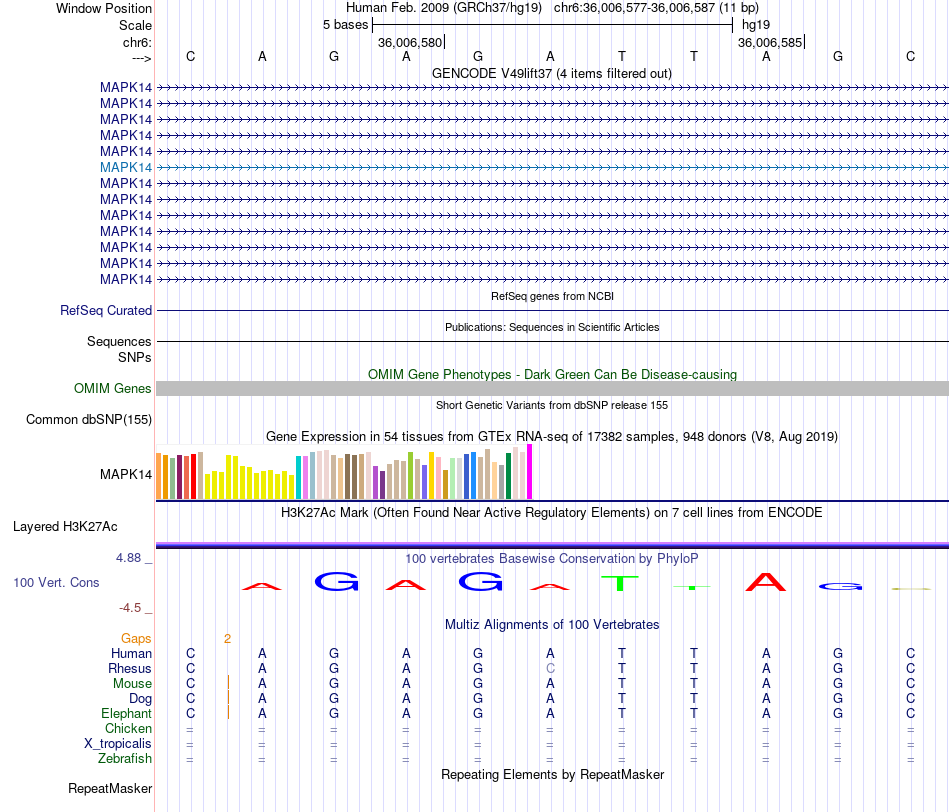Click the tall green T in PhyloP logo
The height and width of the screenshot is (812, 950).
click(x=619, y=584)
